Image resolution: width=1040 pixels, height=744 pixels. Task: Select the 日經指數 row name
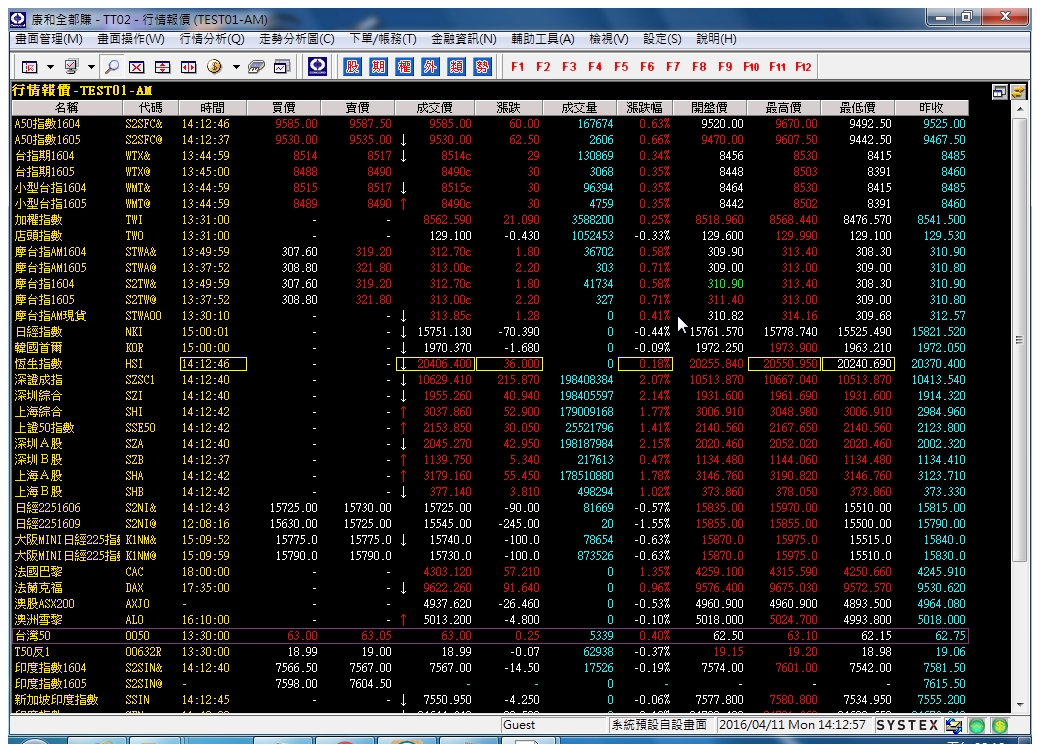pos(38,332)
